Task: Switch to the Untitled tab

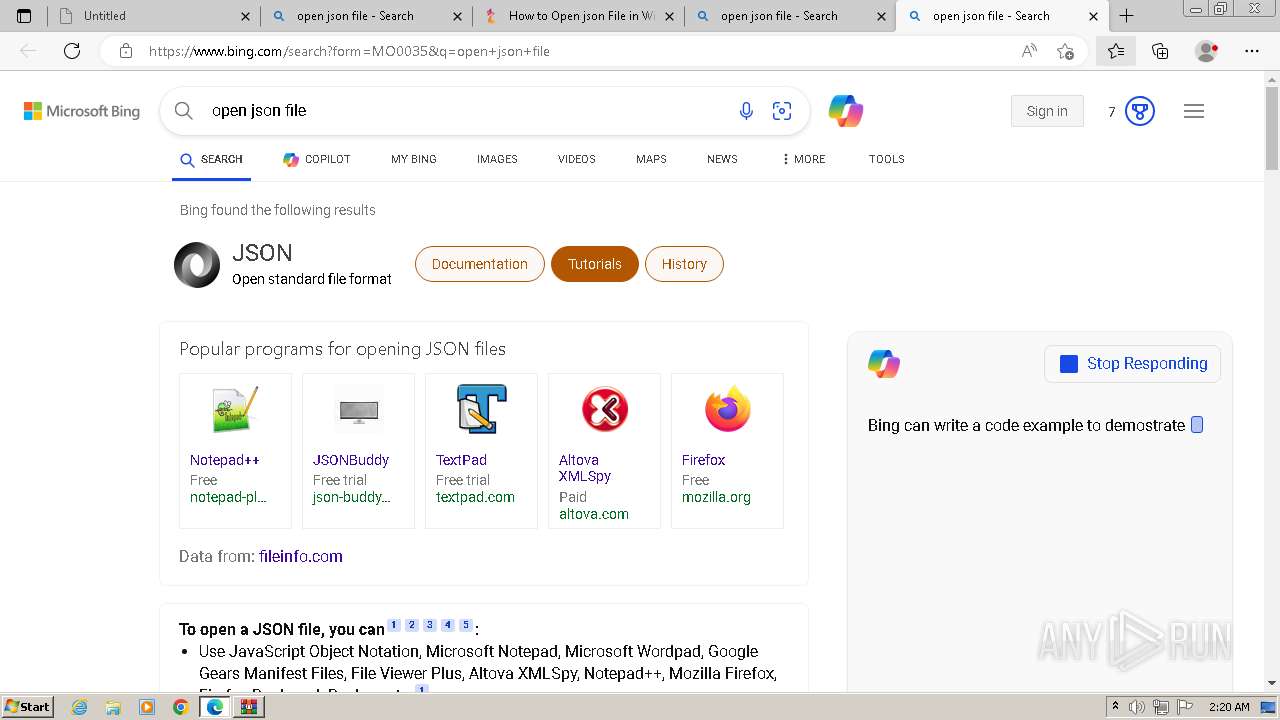Action: [155, 16]
